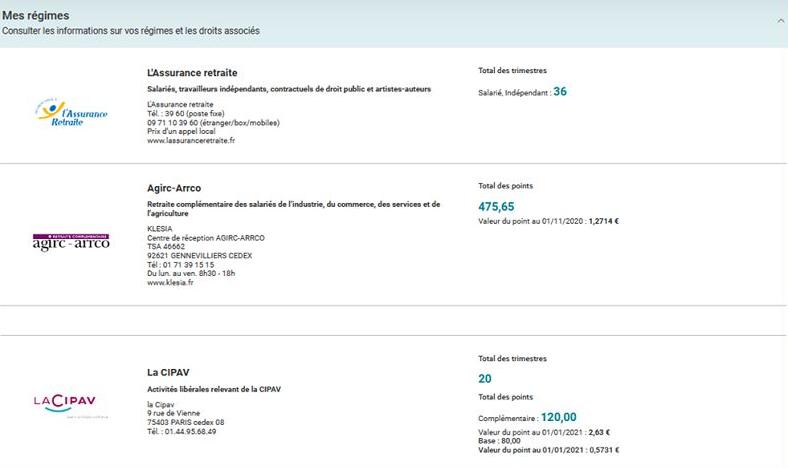Click the 475,65 total points value
788x468 pixels.
[496, 206]
